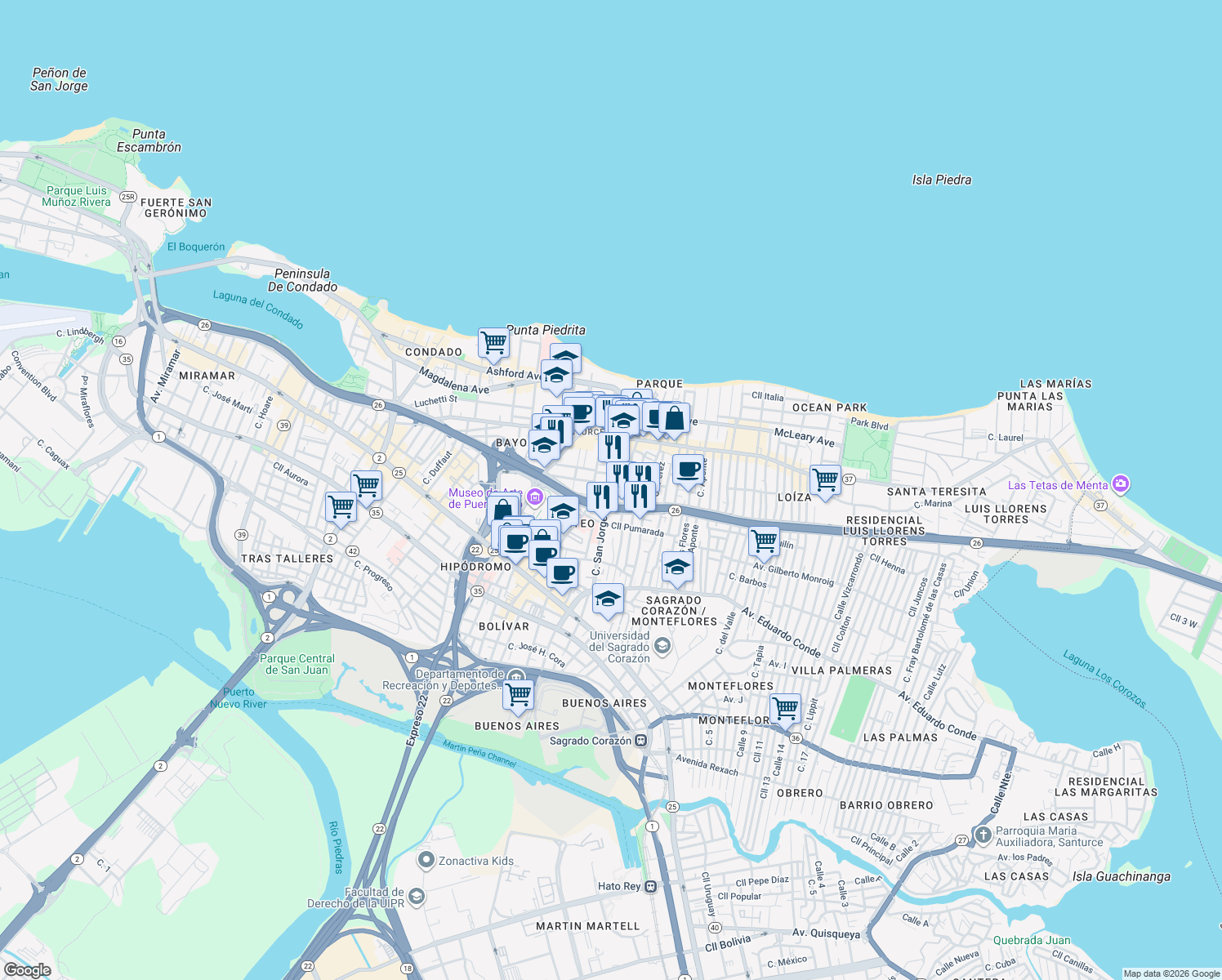Open the shopping cart marker in Buenos Aires
The width and height of the screenshot is (1222, 980).
click(518, 694)
